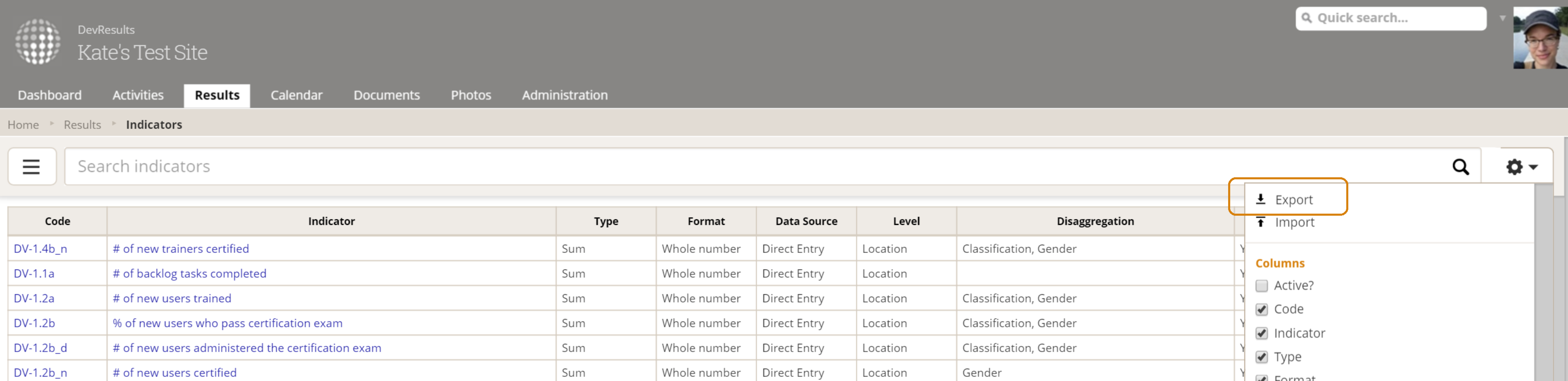Sort by the Code column header

coord(57,221)
